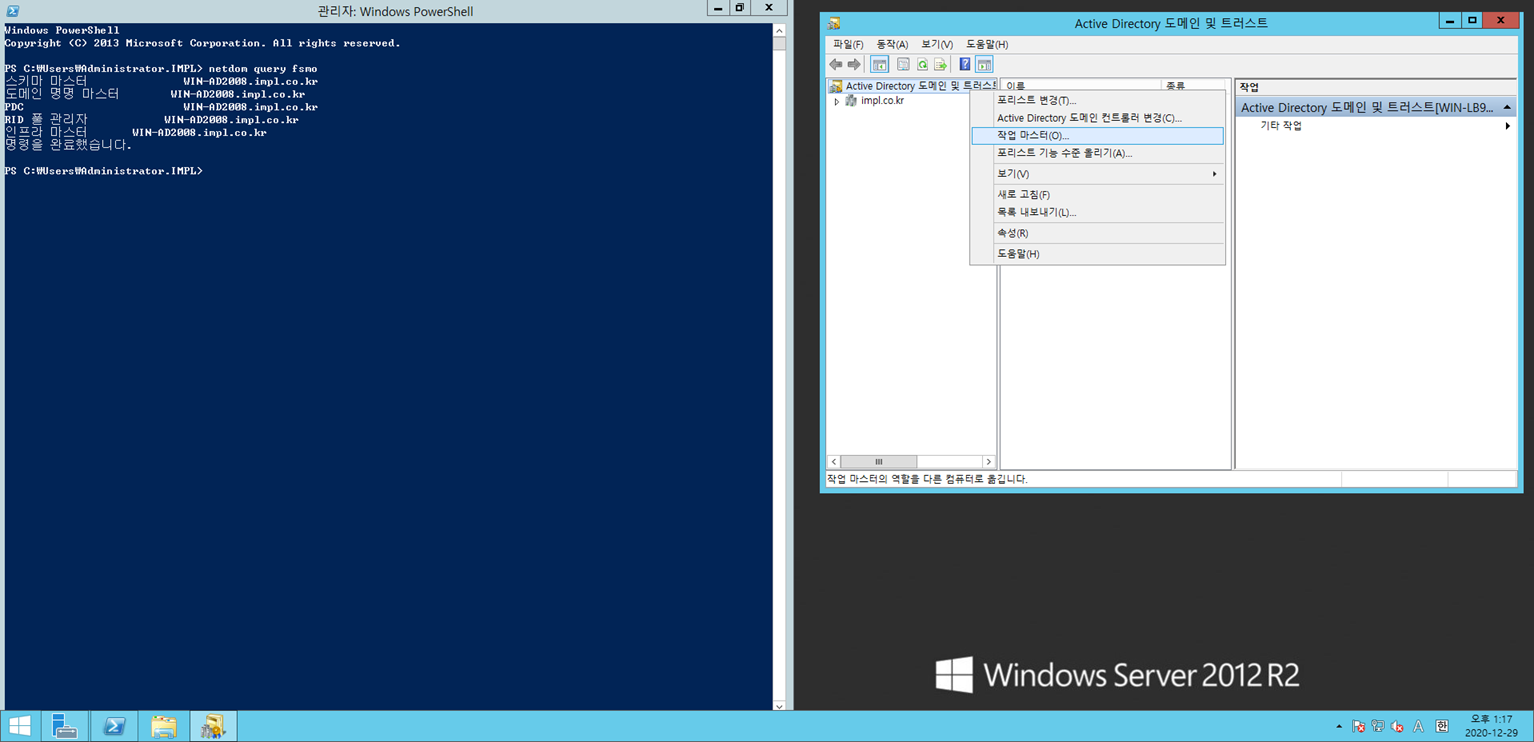This screenshot has height=742, width=1534.
Task: Click the MMC console icon in the title bar
Action: pyautogui.click(x=834, y=23)
